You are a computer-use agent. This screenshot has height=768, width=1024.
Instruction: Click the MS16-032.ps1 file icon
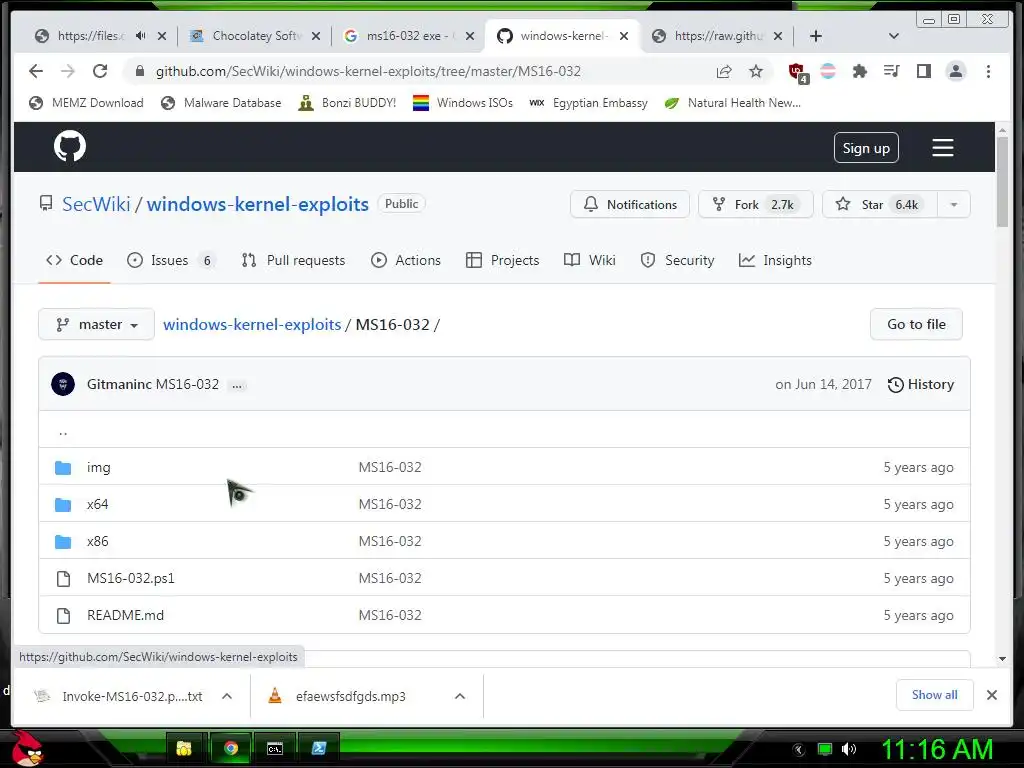tap(63, 579)
